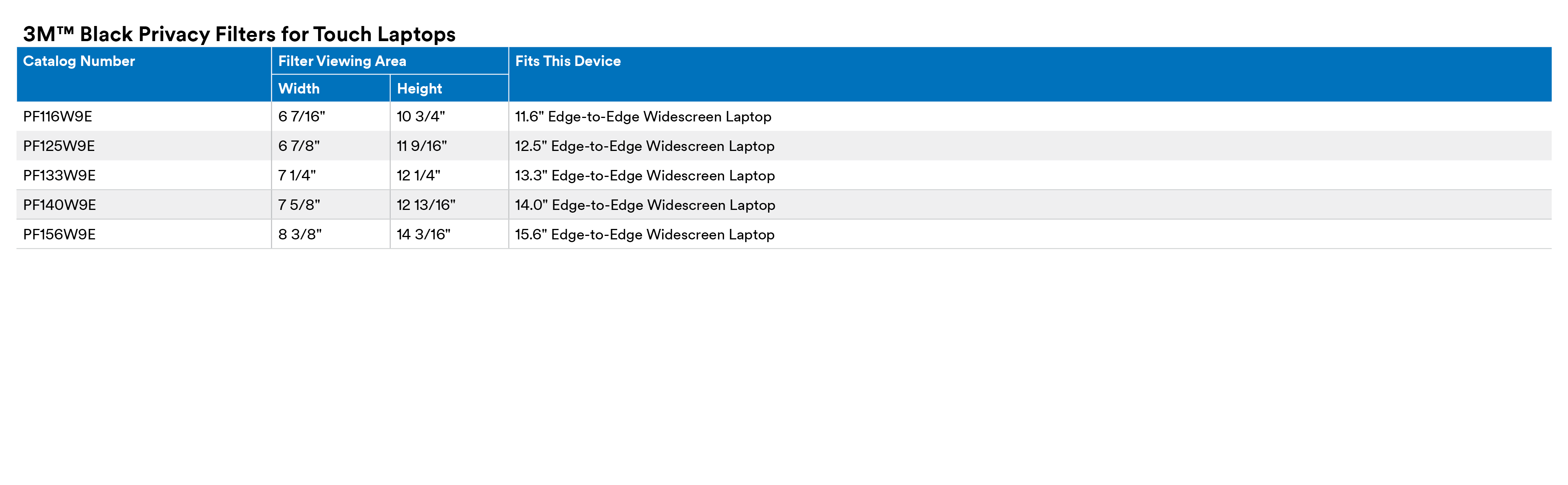Select catalog number PF156W9E

pyautogui.click(x=59, y=234)
